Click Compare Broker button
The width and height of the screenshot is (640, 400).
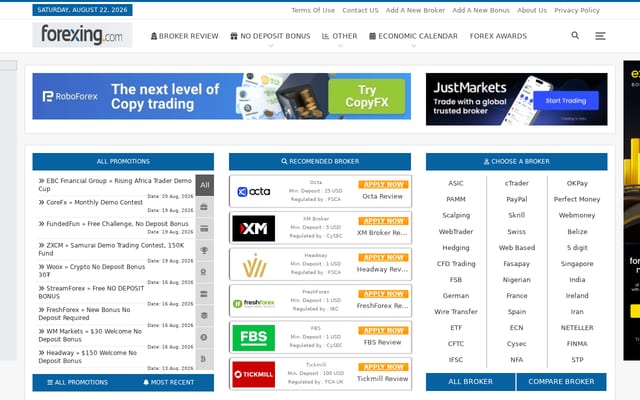[x=561, y=382]
